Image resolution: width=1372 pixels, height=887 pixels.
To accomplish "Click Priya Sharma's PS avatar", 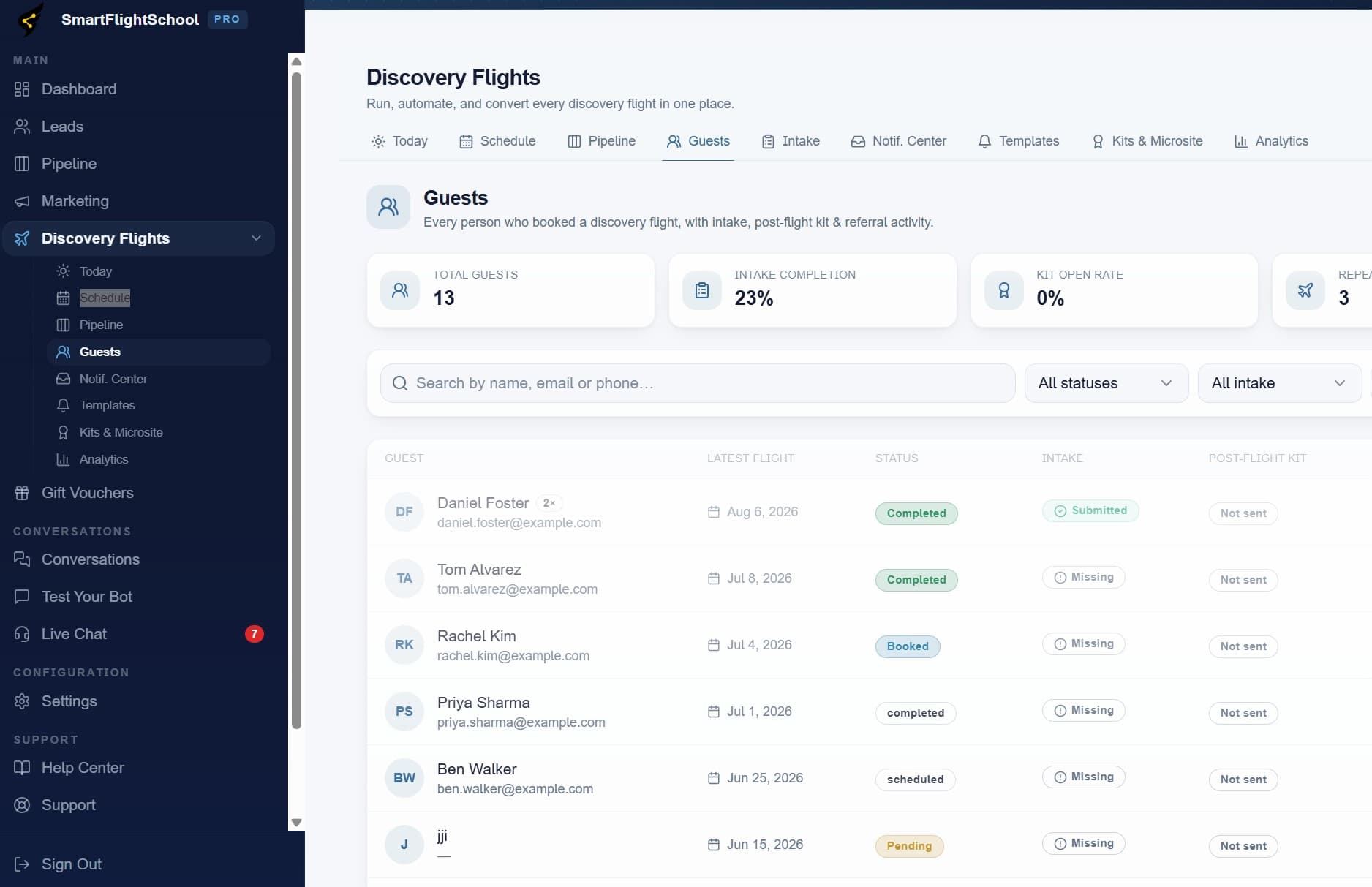I will pos(404,712).
